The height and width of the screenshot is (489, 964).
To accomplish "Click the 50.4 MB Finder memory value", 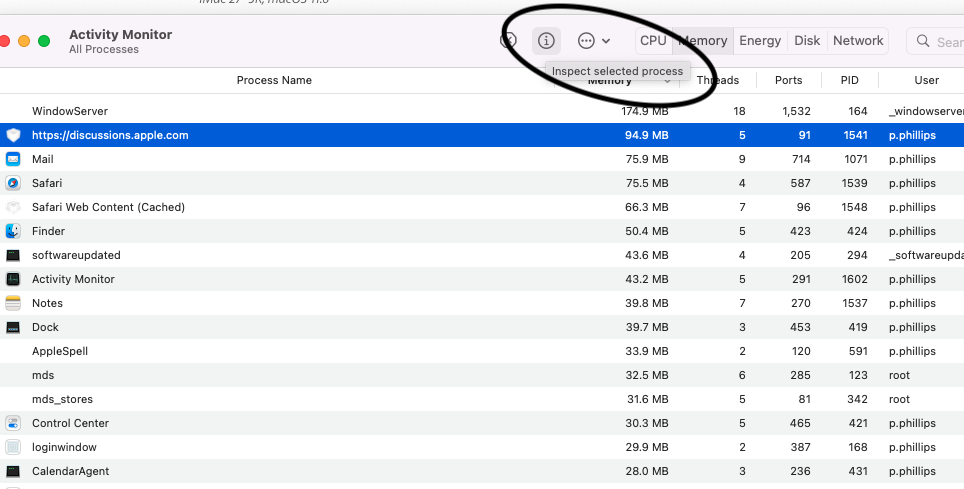I will pos(647,231).
